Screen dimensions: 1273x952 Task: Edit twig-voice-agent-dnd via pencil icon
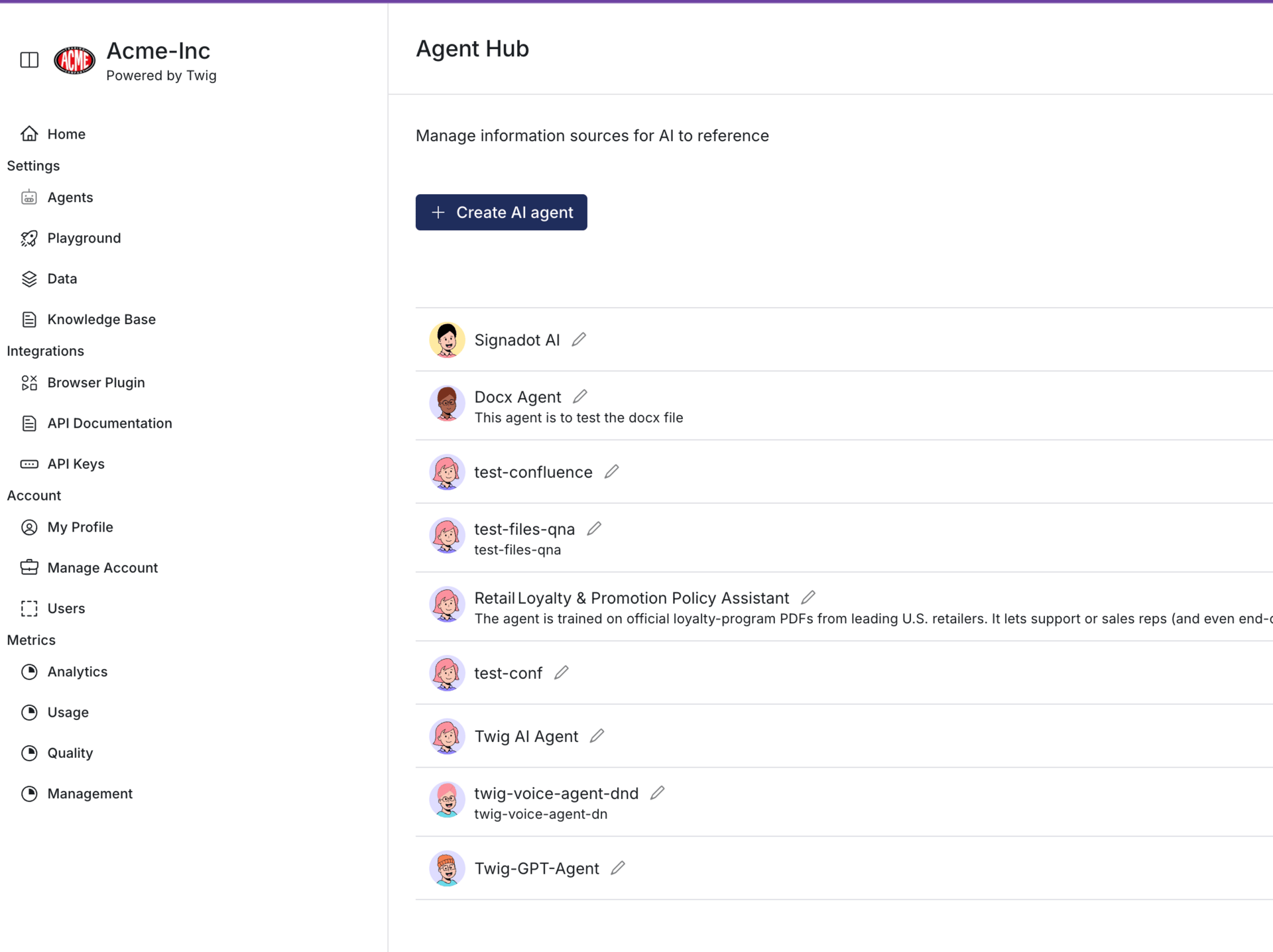click(657, 793)
